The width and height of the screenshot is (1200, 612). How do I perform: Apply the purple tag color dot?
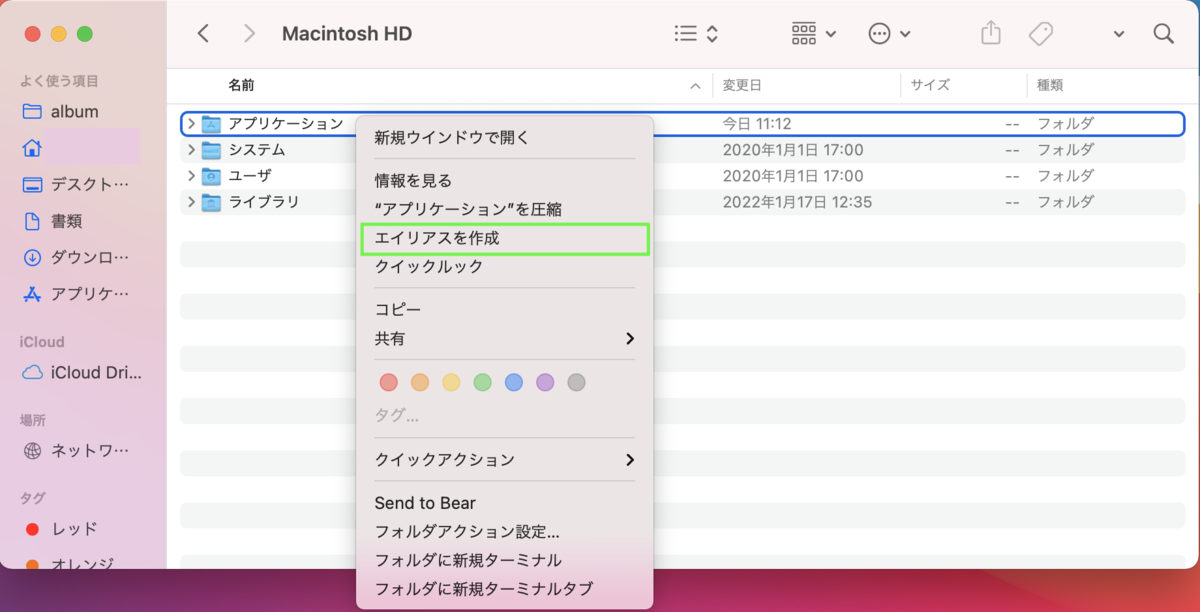pos(545,382)
